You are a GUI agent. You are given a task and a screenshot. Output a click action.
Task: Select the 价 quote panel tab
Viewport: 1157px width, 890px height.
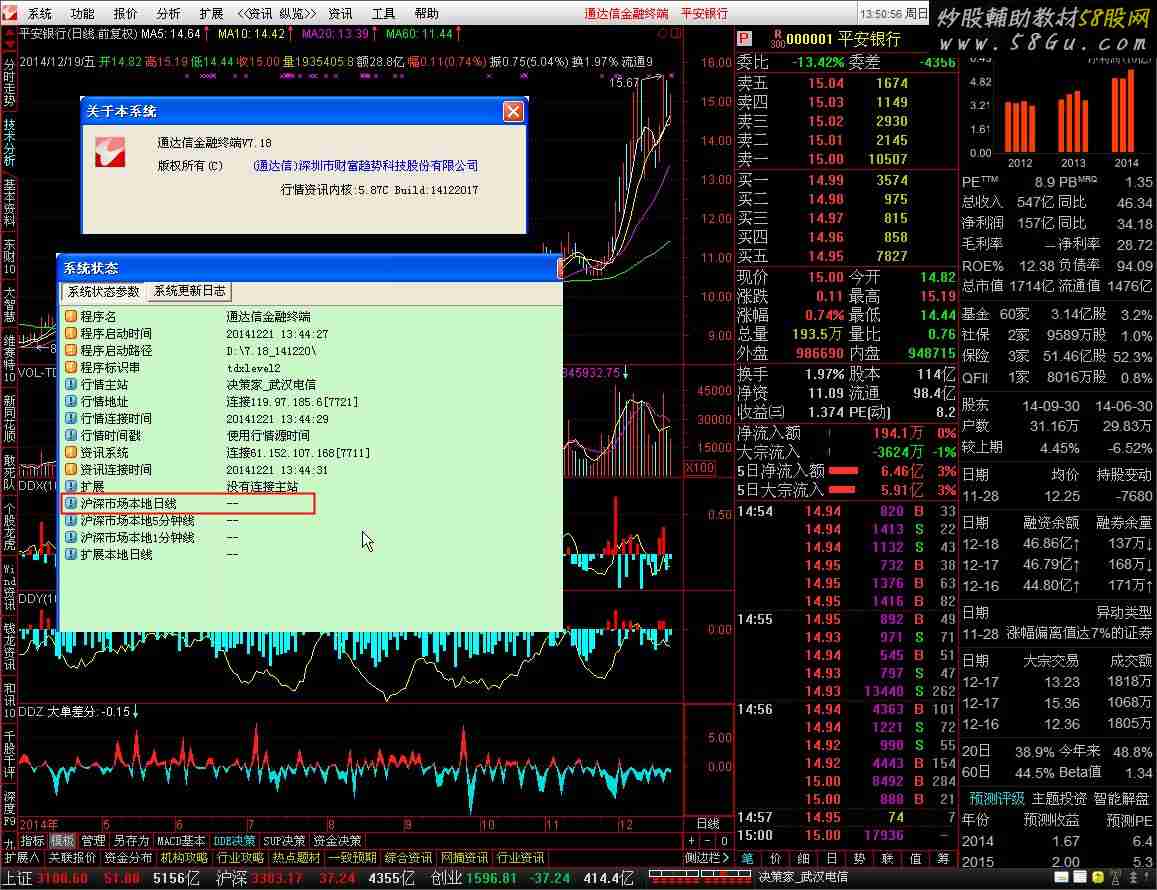[775, 858]
